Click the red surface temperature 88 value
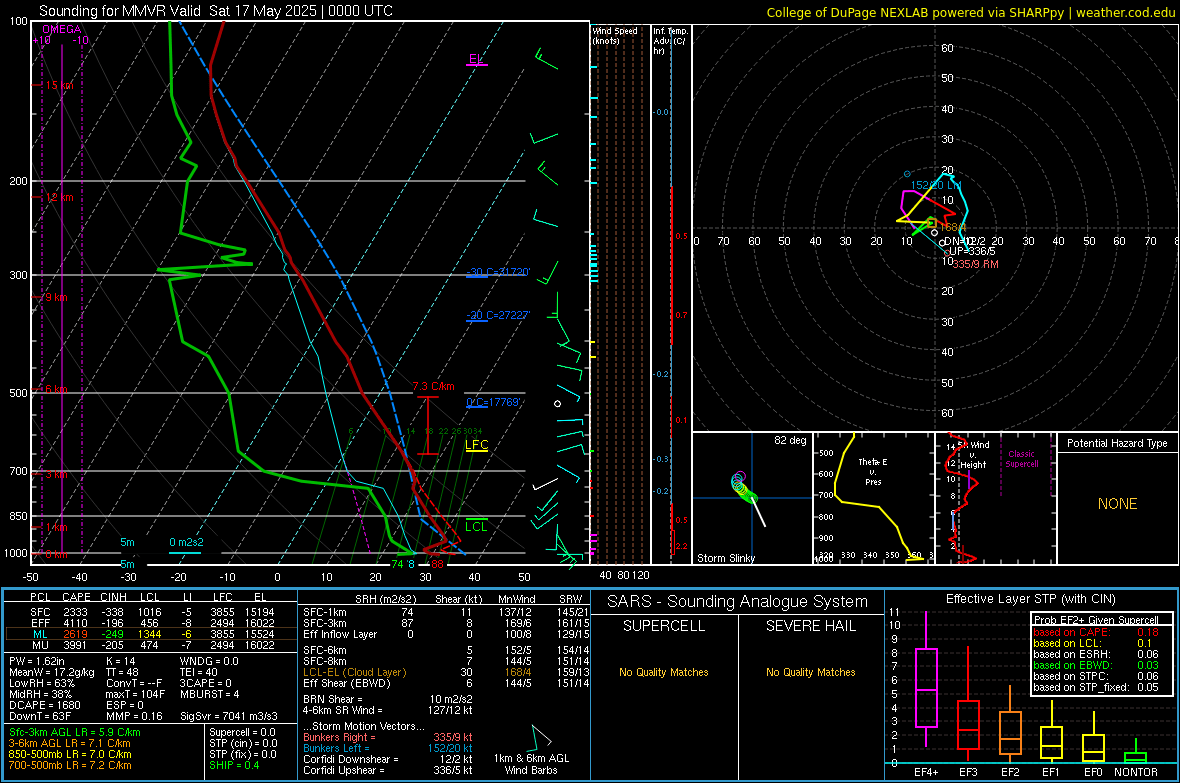Image resolution: width=1180 pixels, height=783 pixels. point(437,564)
